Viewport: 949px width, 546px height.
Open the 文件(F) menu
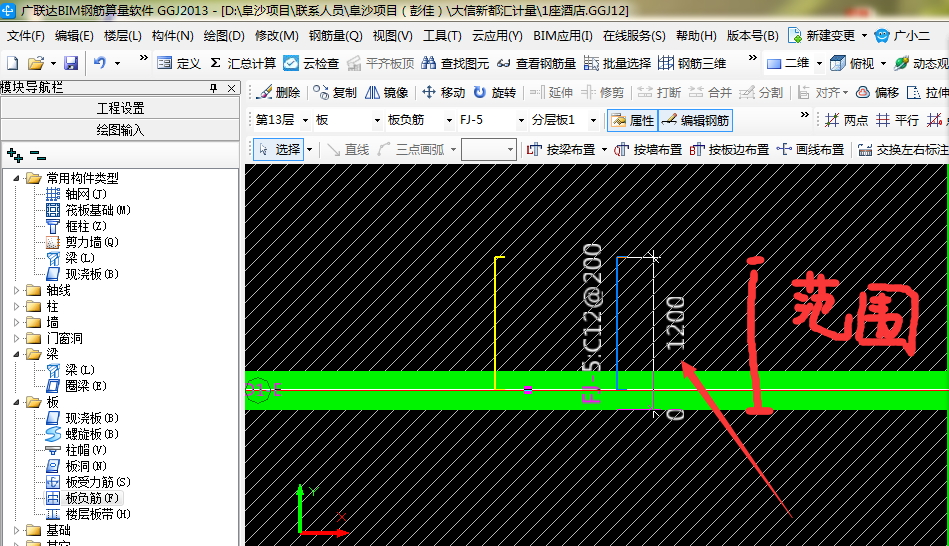pos(26,36)
